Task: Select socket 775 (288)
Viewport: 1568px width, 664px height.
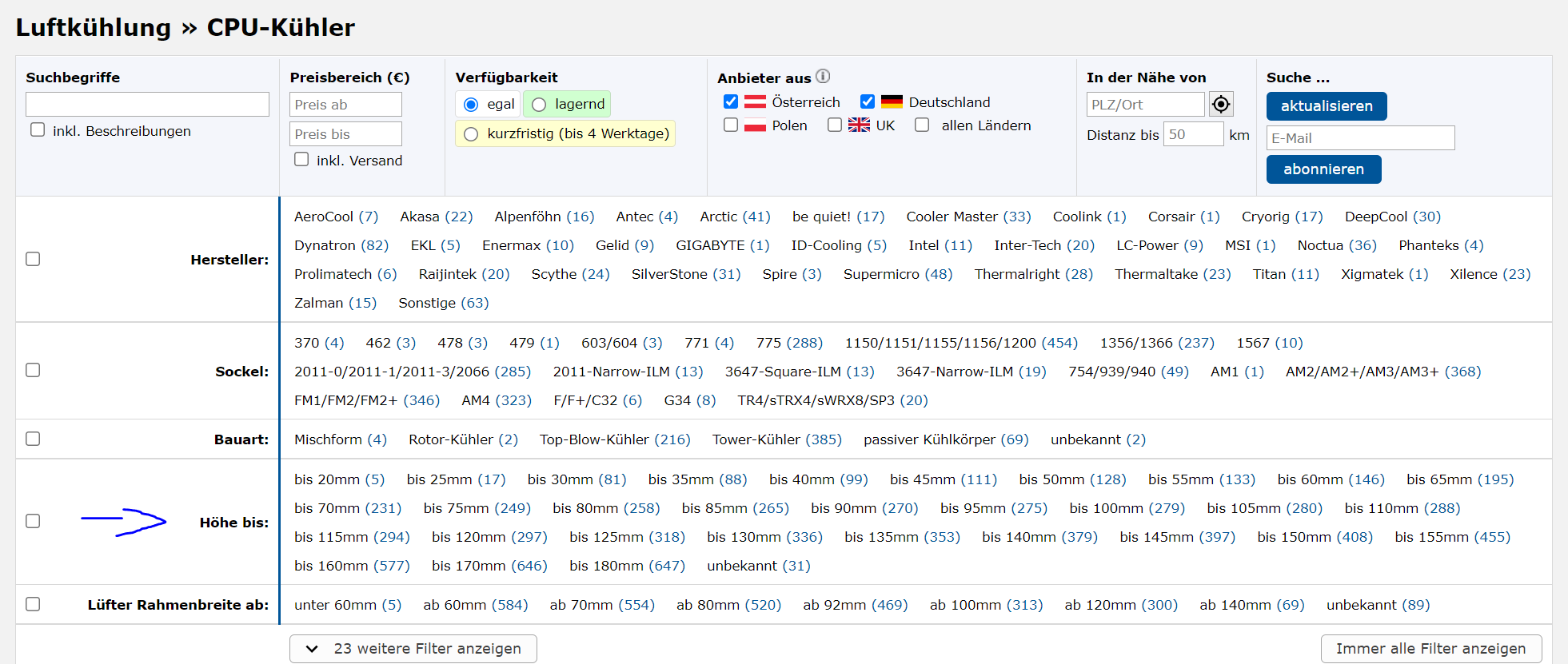Action: tap(789, 343)
